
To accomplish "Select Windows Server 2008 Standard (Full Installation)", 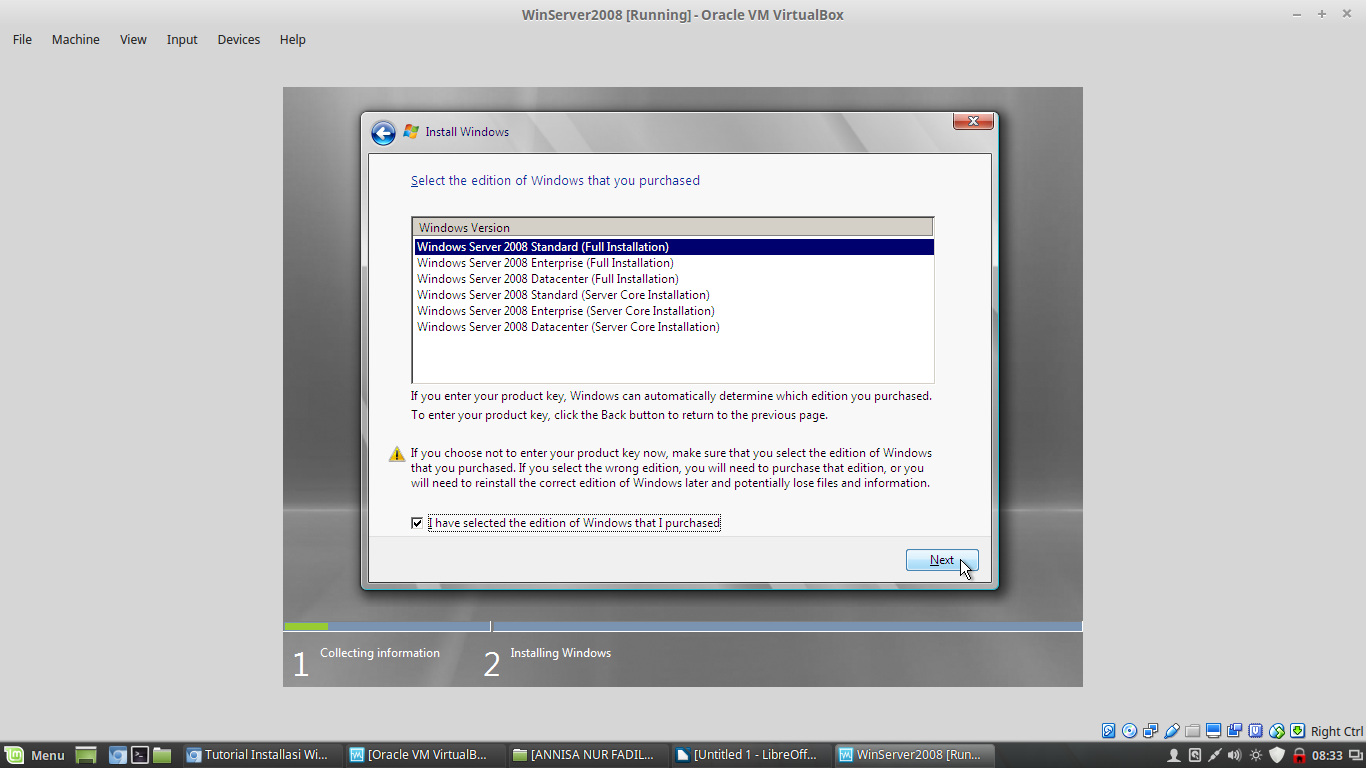I will [x=674, y=247].
